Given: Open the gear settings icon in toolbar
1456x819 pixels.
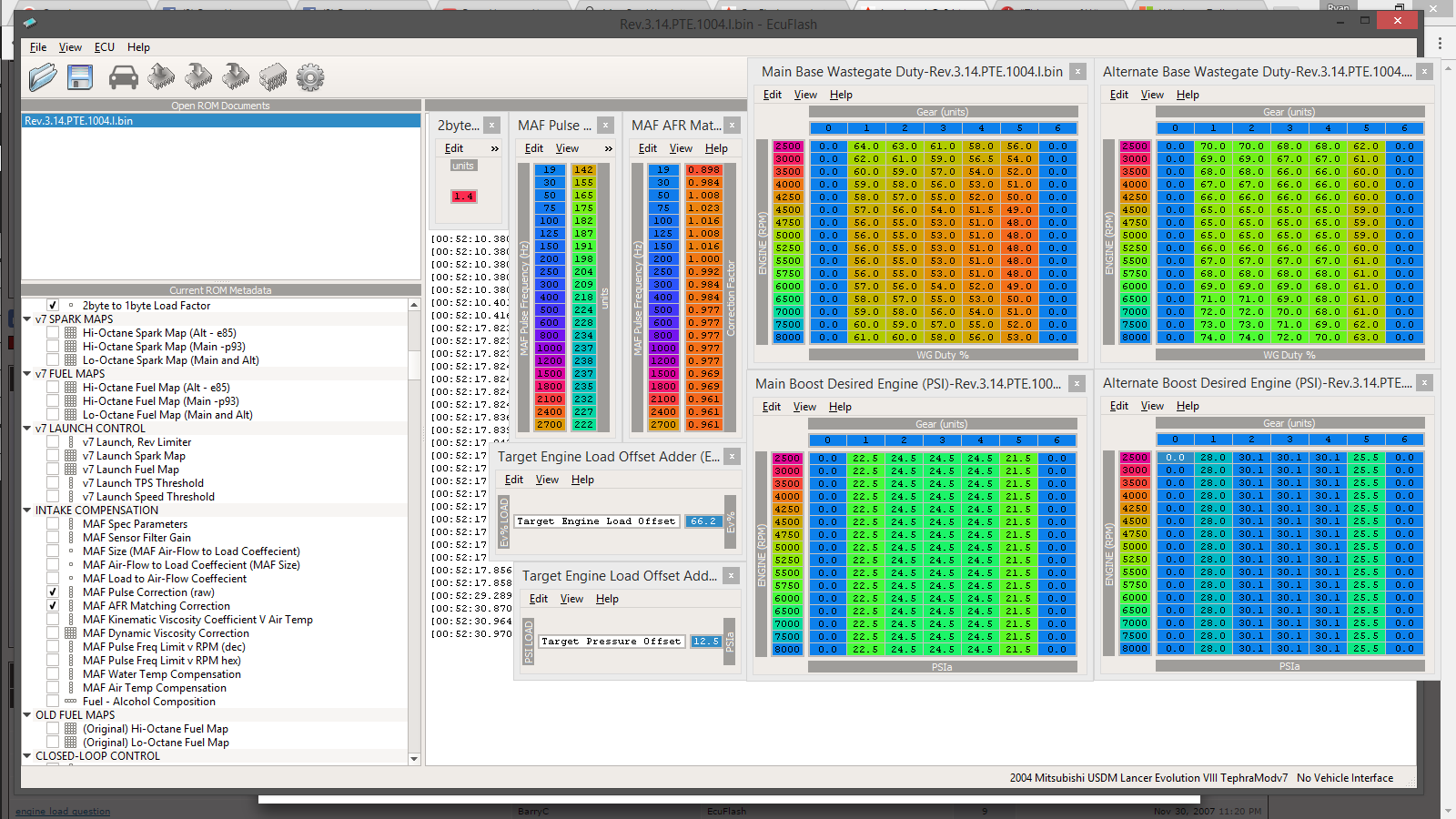Looking at the screenshot, I should point(310,77).
